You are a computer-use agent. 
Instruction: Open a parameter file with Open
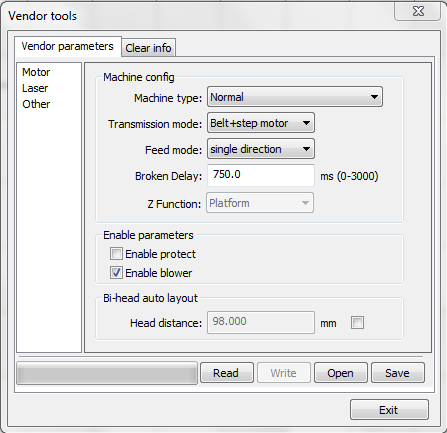[x=340, y=373]
